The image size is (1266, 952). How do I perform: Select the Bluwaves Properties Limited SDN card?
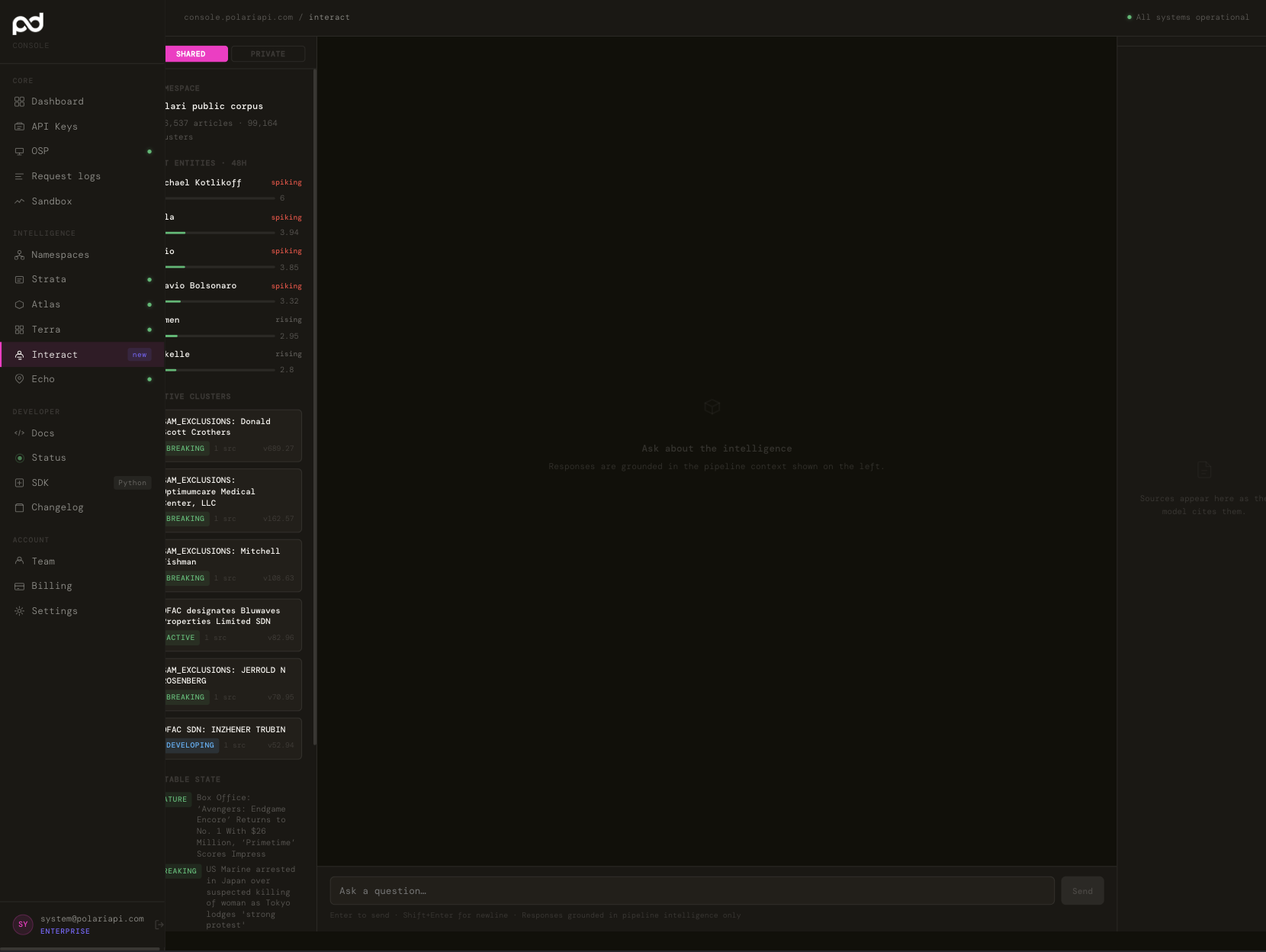[x=233, y=625]
